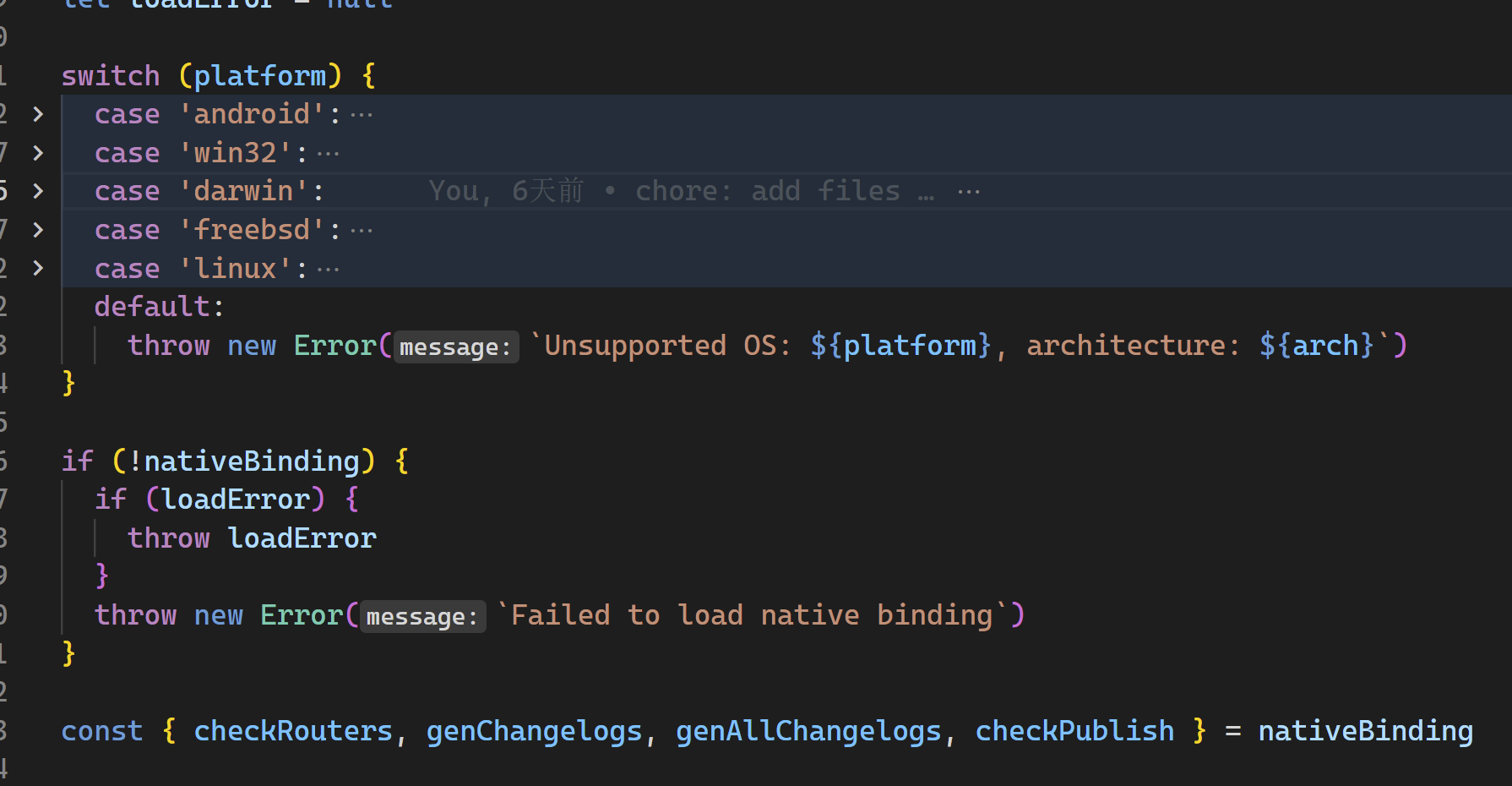Place cursor on 'switch' keyword

pyautogui.click(x=111, y=76)
